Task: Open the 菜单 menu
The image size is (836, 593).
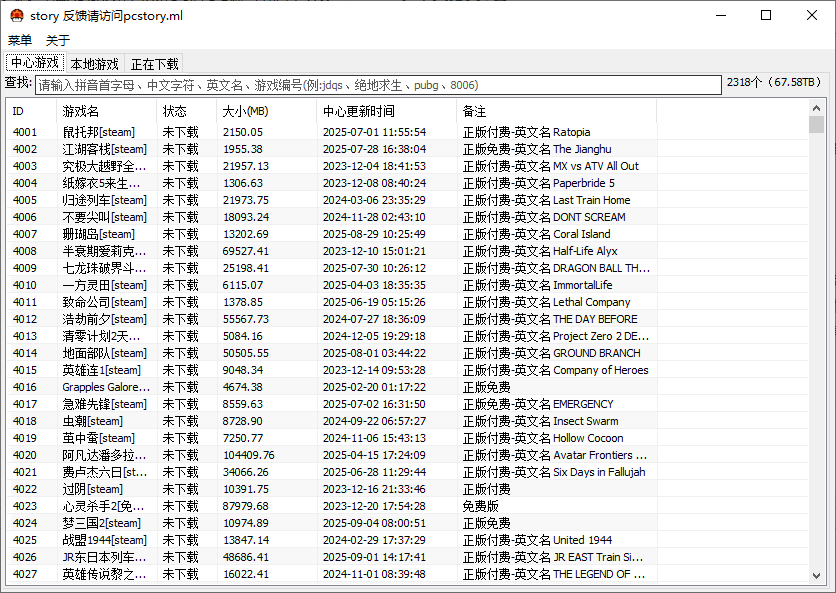Action: (19, 40)
